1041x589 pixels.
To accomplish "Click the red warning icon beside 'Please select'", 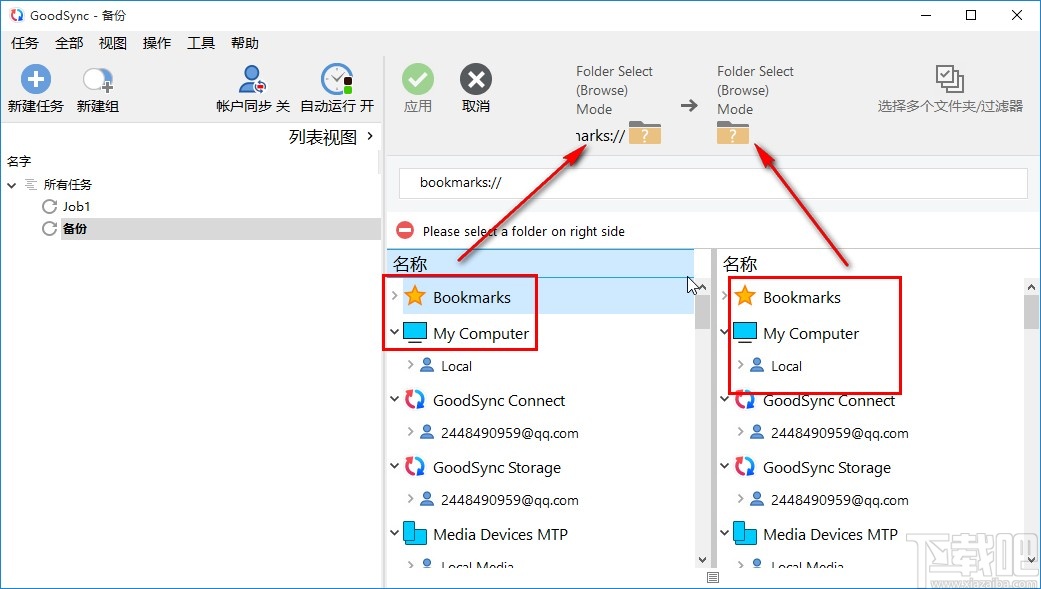I will coord(405,230).
